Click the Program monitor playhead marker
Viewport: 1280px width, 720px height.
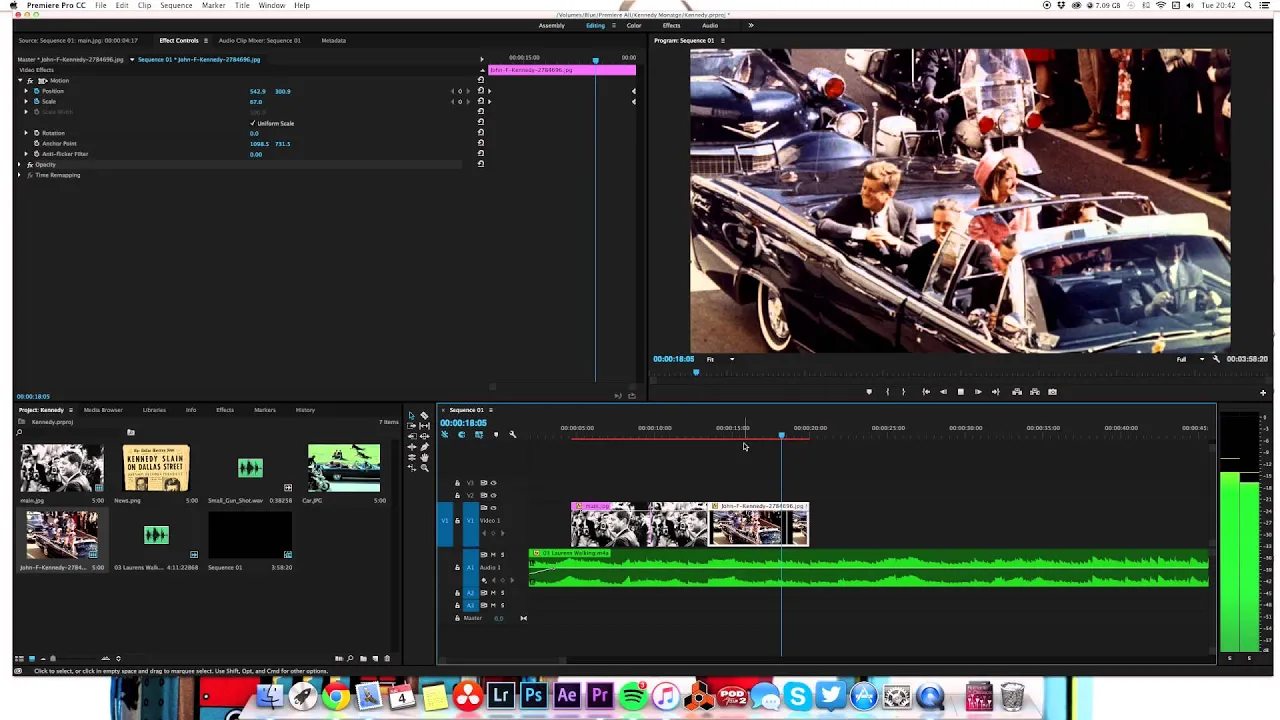pyautogui.click(x=696, y=372)
